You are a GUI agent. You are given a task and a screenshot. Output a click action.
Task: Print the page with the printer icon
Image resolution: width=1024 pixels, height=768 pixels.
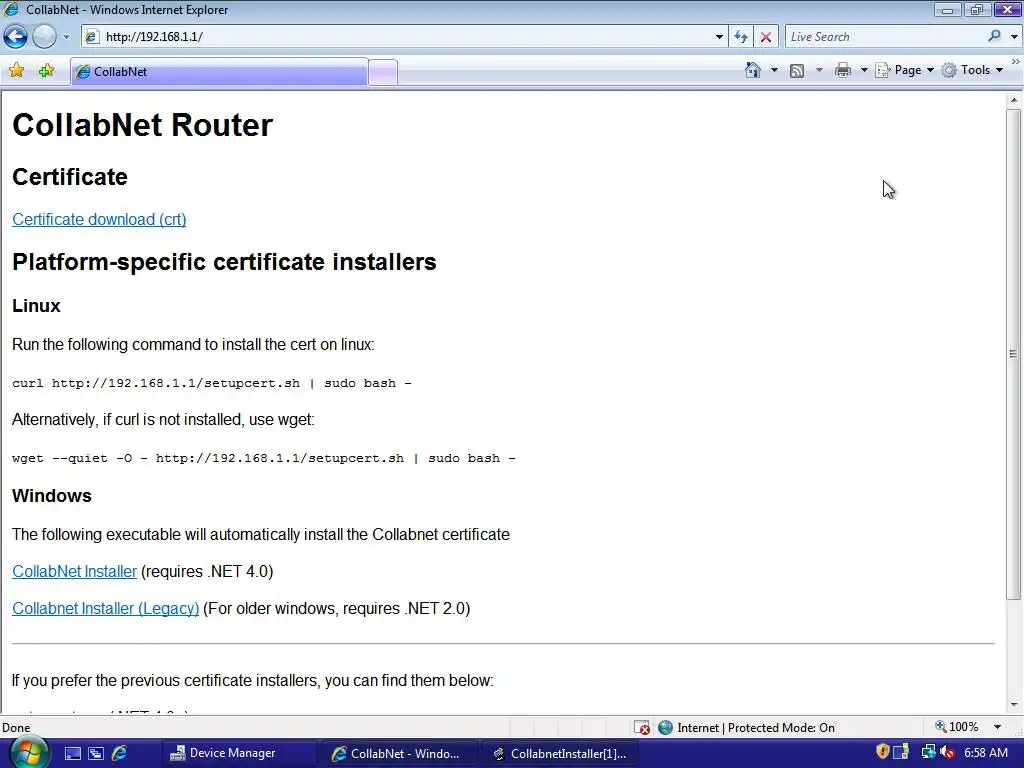(x=843, y=70)
